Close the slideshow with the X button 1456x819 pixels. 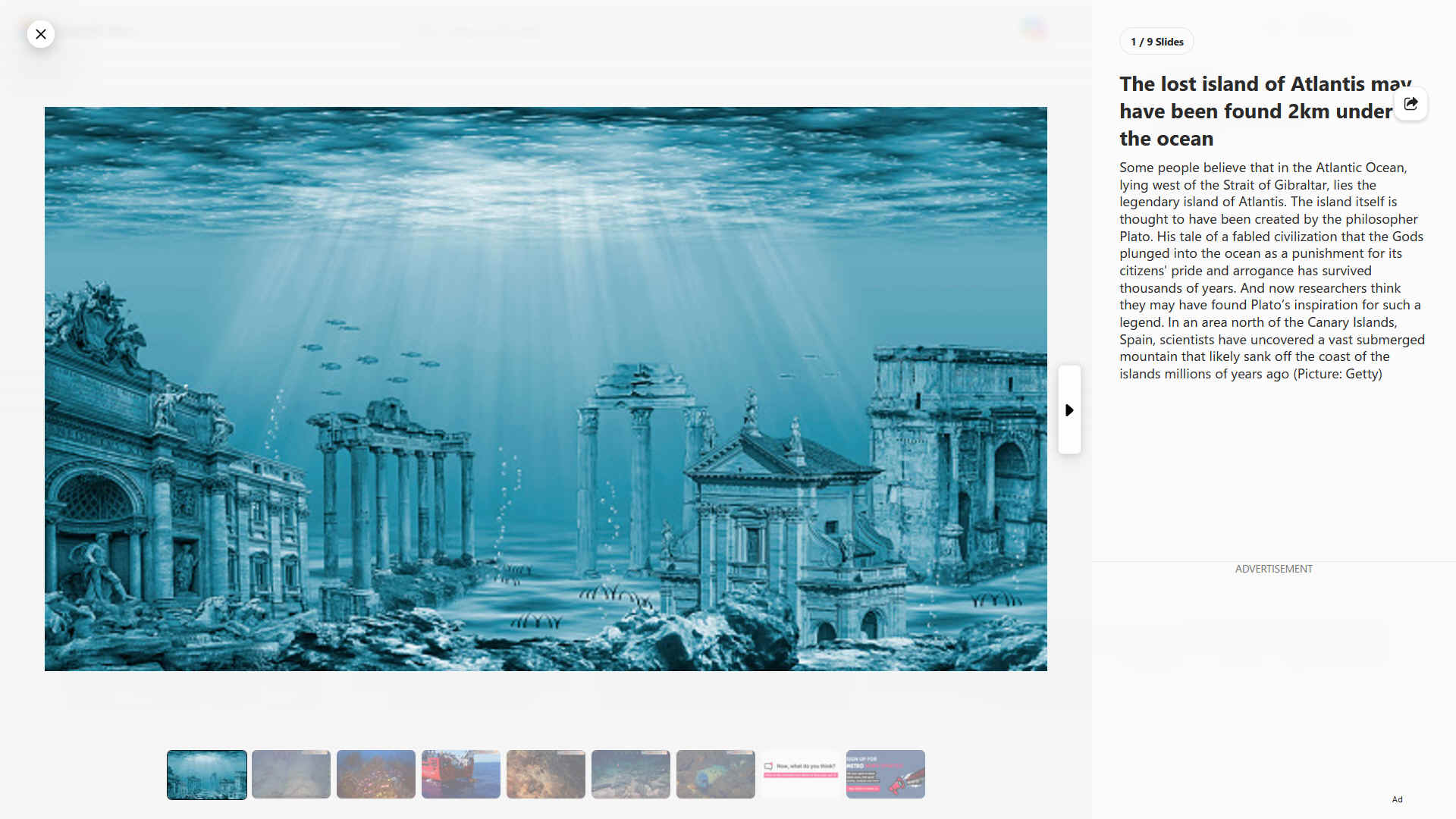pos(41,34)
